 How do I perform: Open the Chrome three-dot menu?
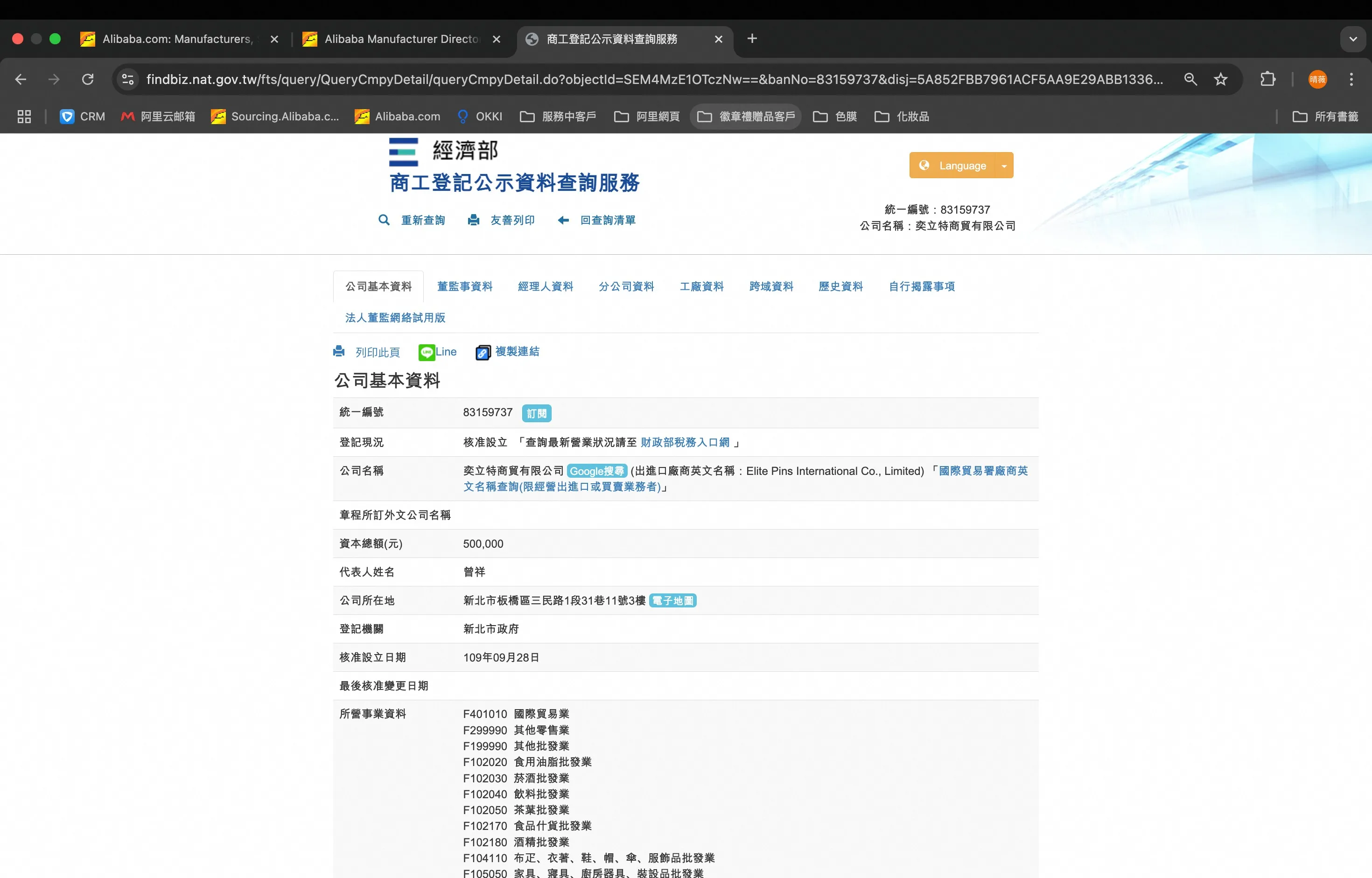click(x=1351, y=79)
